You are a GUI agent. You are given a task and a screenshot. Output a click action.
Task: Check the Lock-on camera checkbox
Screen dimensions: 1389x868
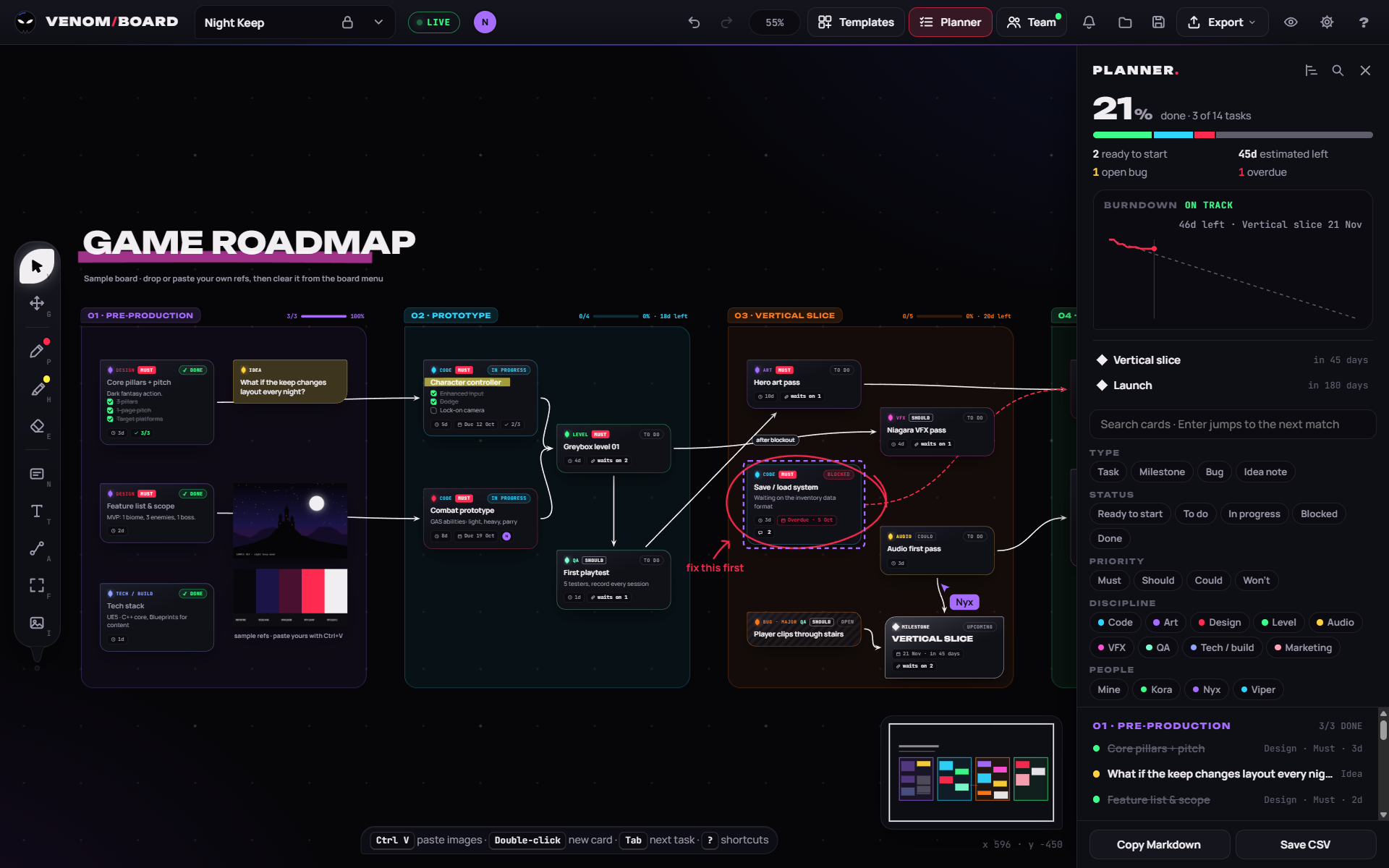(x=434, y=410)
